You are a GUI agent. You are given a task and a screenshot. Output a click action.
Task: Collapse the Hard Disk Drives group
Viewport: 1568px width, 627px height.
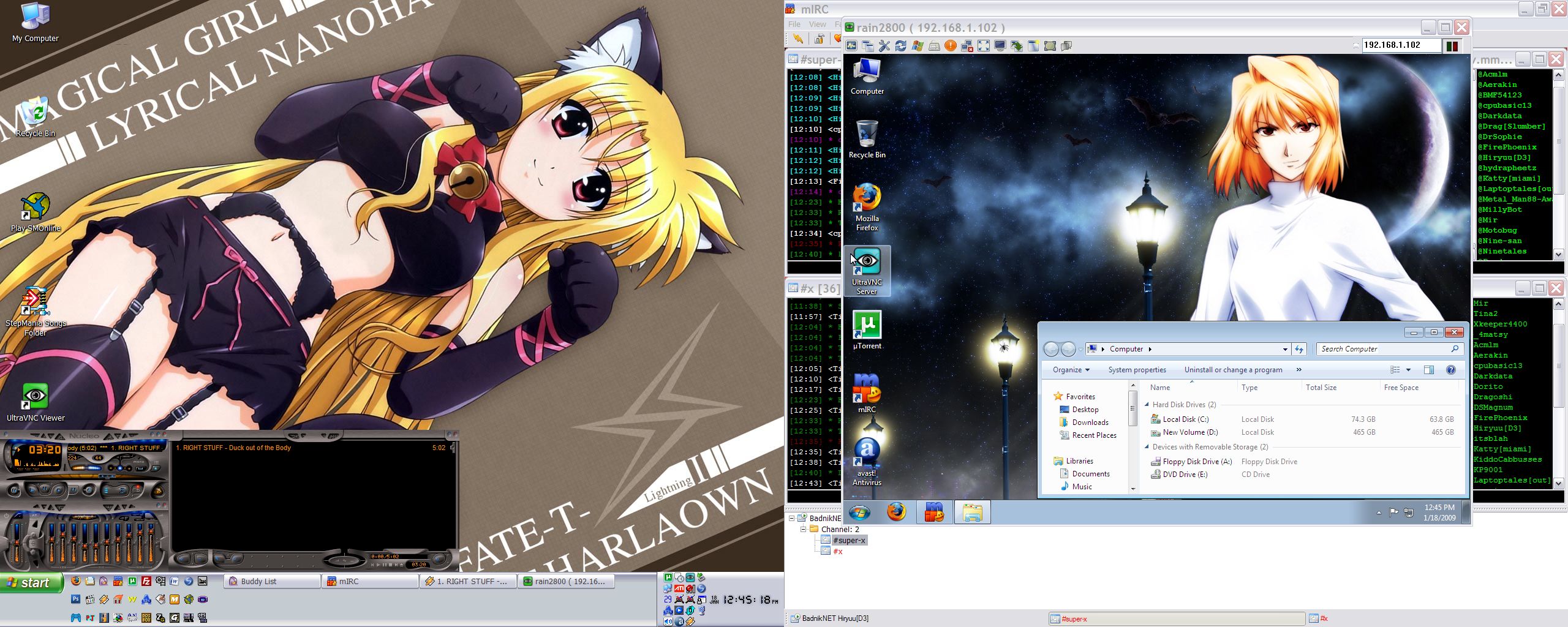point(1147,405)
